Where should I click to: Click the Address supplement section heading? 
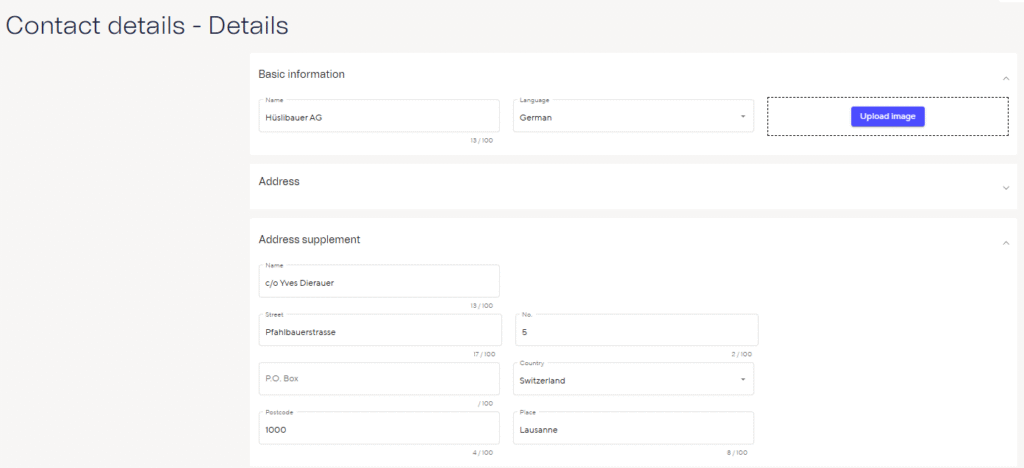click(309, 240)
